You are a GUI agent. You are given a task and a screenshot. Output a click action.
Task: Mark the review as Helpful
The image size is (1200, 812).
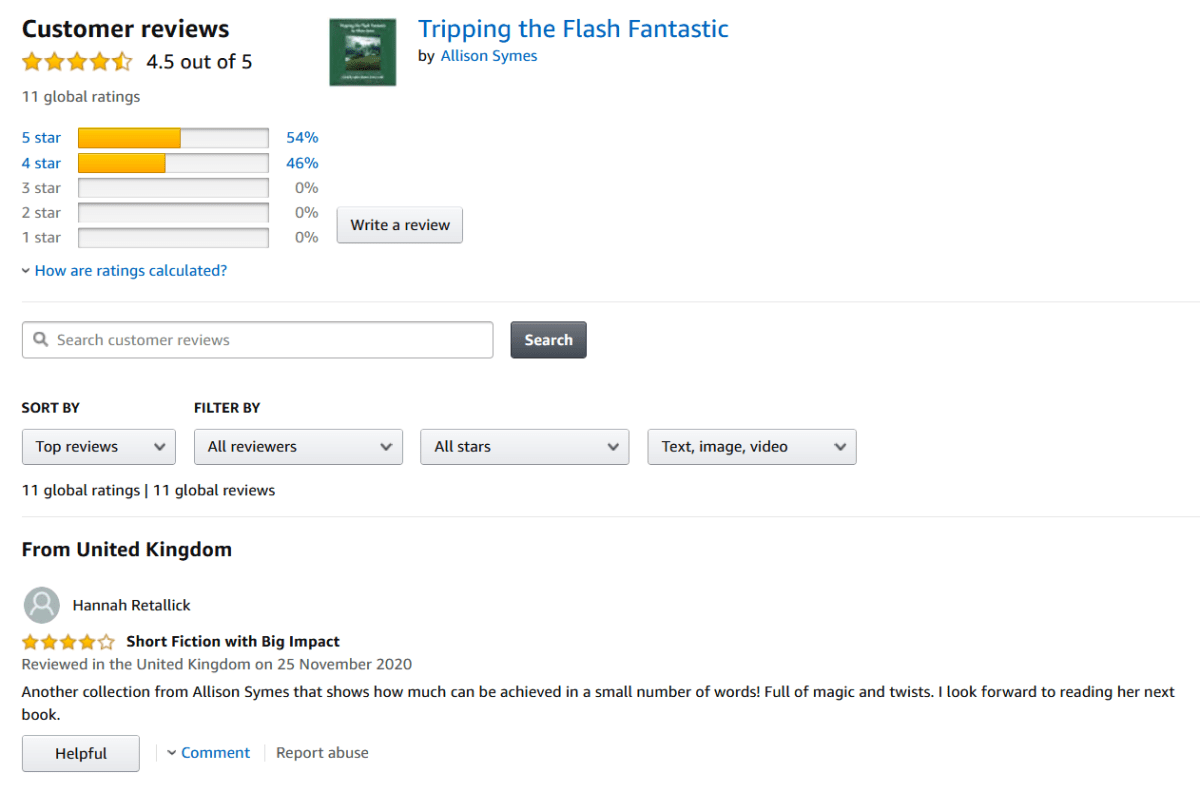point(81,754)
